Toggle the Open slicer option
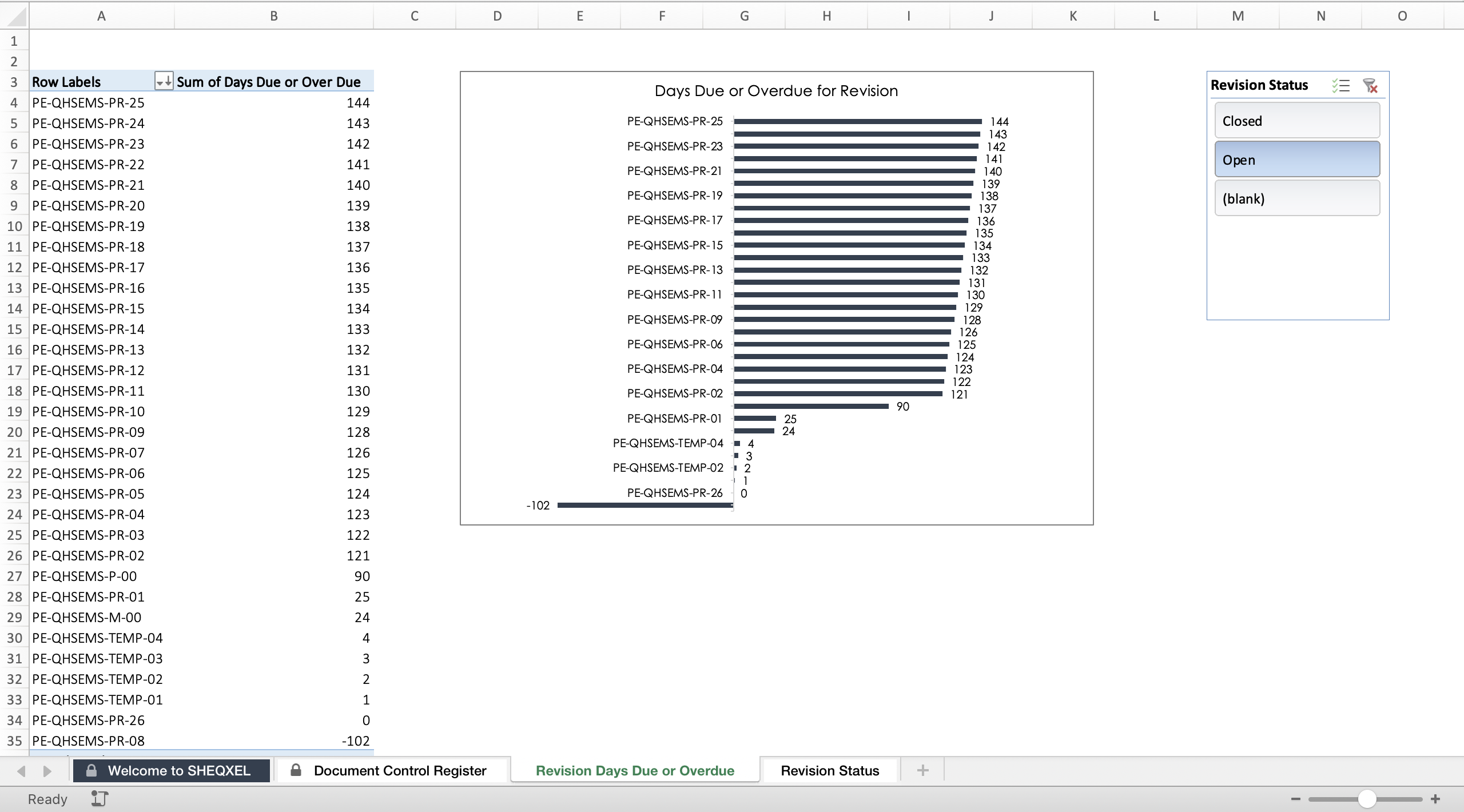 coord(1297,160)
